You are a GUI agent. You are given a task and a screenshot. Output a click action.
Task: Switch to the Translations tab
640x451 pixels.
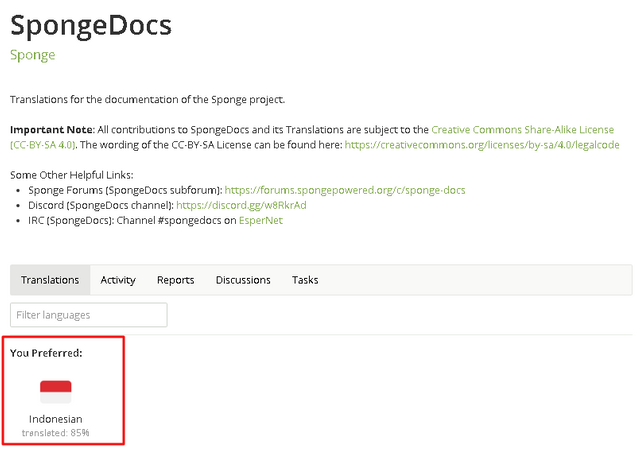coord(50,280)
